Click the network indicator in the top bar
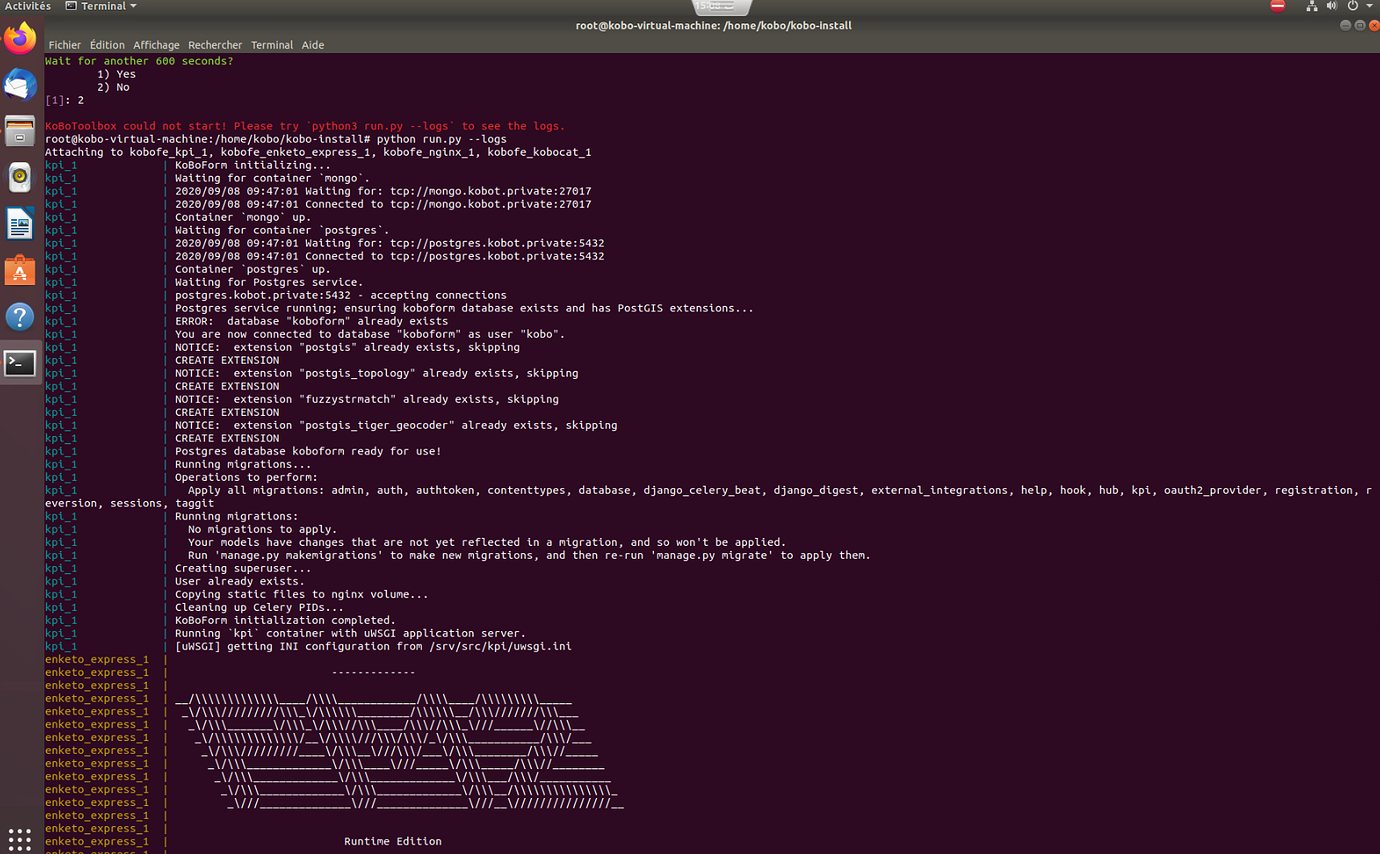The image size is (1380, 854). [x=1311, y=6]
